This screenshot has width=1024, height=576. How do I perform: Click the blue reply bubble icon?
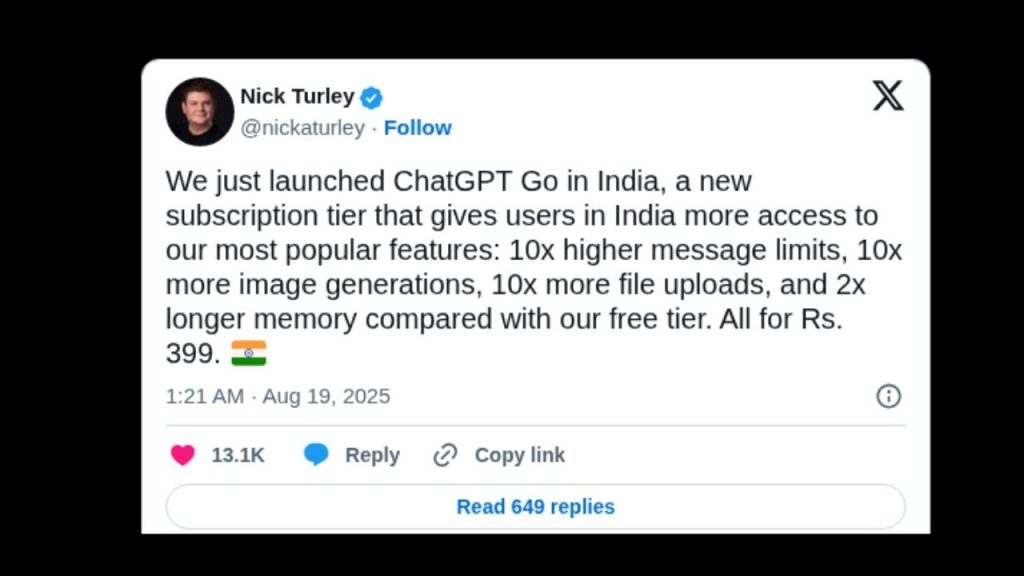coord(316,455)
